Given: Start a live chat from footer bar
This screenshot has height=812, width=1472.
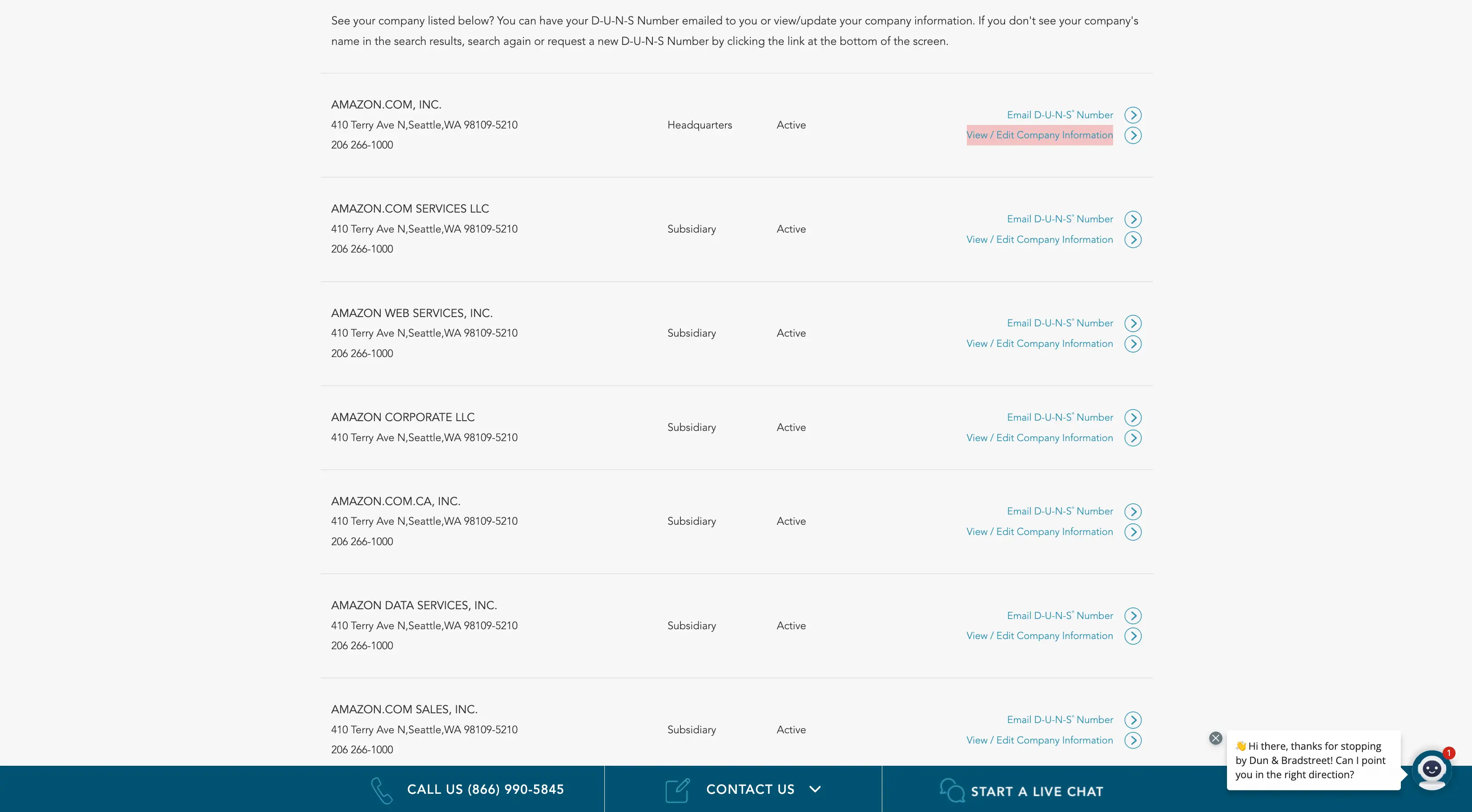Looking at the screenshot, I should pos(1037,792).
